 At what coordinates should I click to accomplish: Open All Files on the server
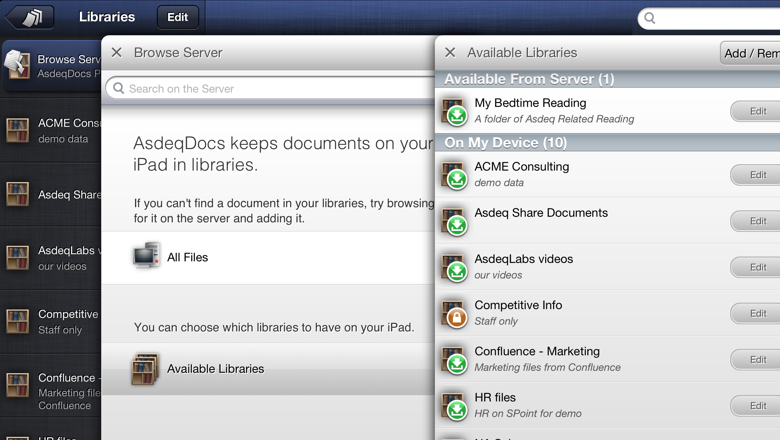(x=188, y=257)
